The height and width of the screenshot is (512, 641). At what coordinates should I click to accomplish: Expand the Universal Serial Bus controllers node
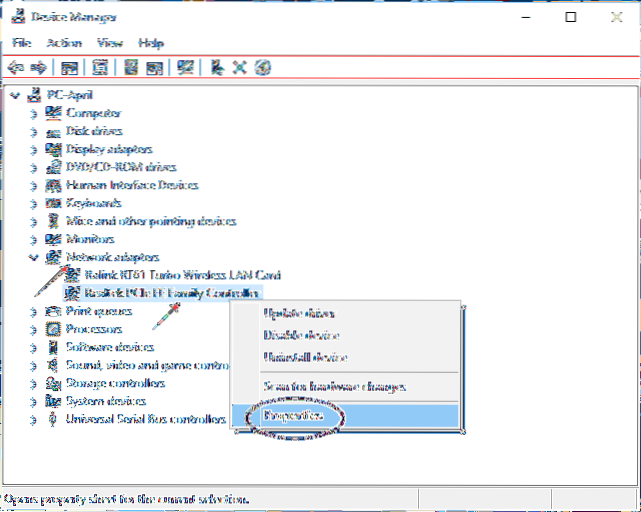click(33, 419)
